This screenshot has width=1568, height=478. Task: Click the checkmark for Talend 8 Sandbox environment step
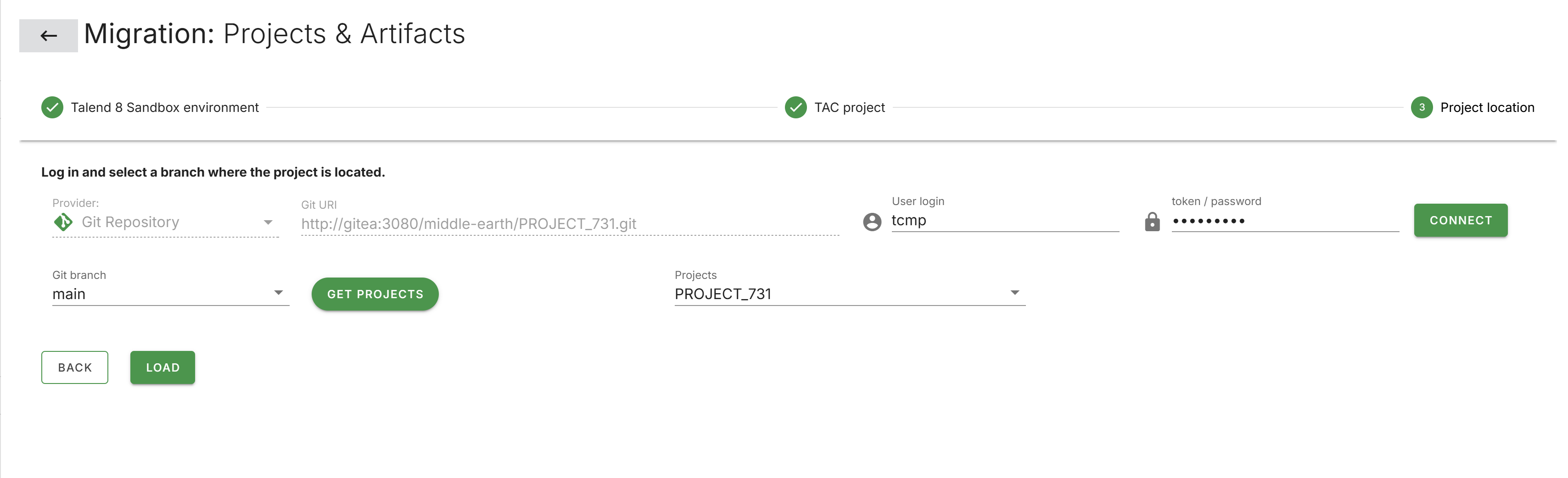tap(52, 107)
